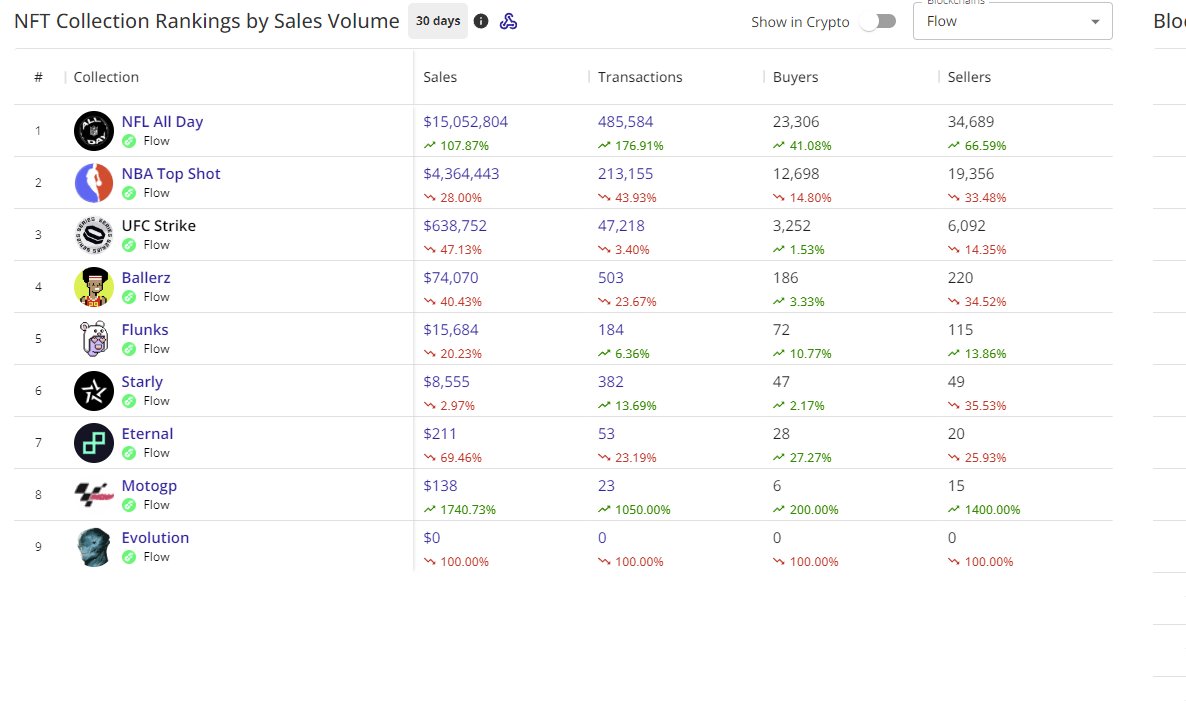
Task: Sort by the Buyers column header
Action: [x=795, y=77]
